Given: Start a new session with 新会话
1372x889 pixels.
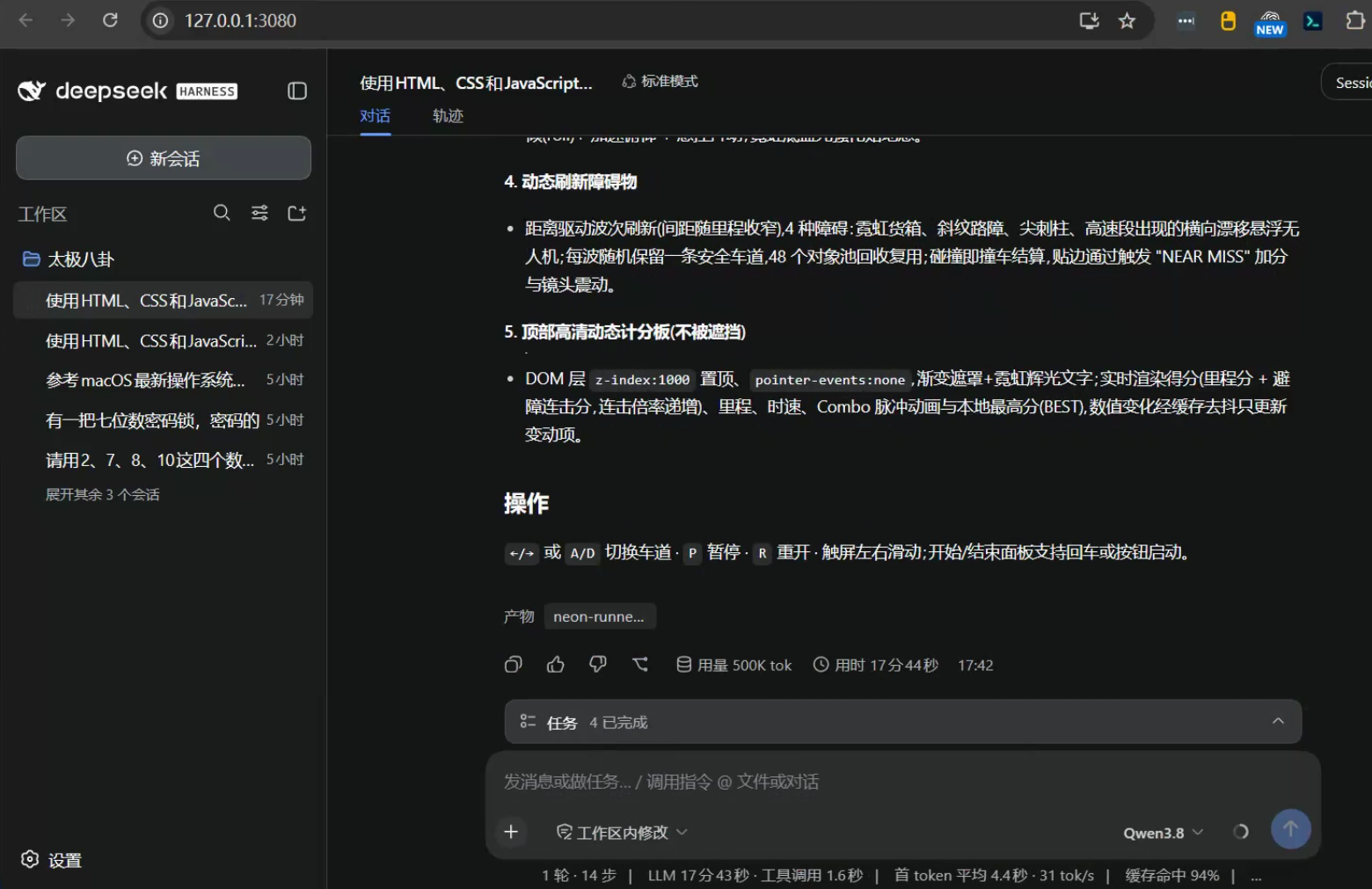Looking at the screenshot, I should [164, 158].
